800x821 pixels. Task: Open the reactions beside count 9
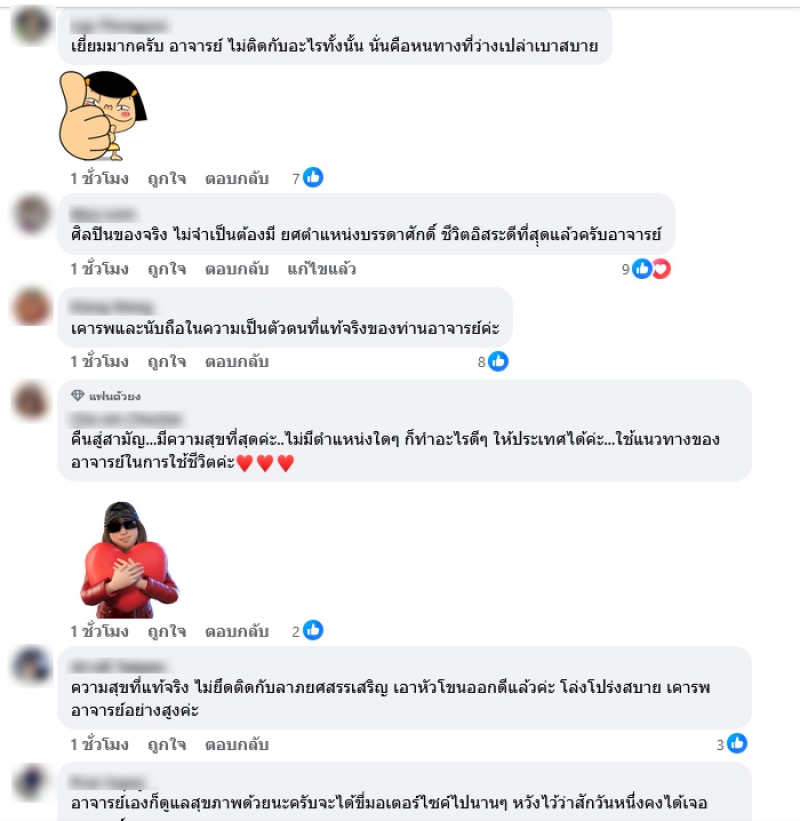point(651,269)
